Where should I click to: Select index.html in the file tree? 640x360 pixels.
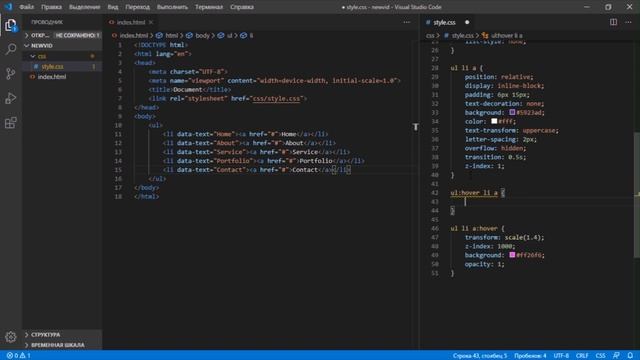62,77
